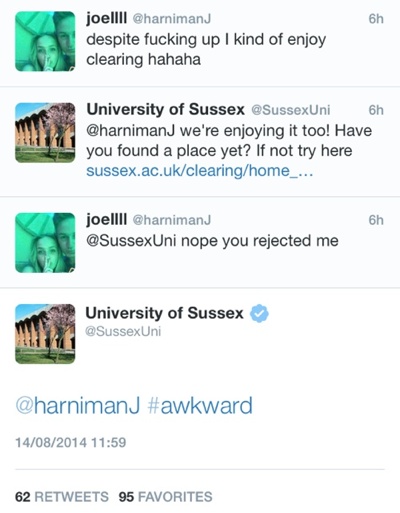
Task: Click @SussexUni mention in joellll's reply
Action: click(x=131, y=241)
